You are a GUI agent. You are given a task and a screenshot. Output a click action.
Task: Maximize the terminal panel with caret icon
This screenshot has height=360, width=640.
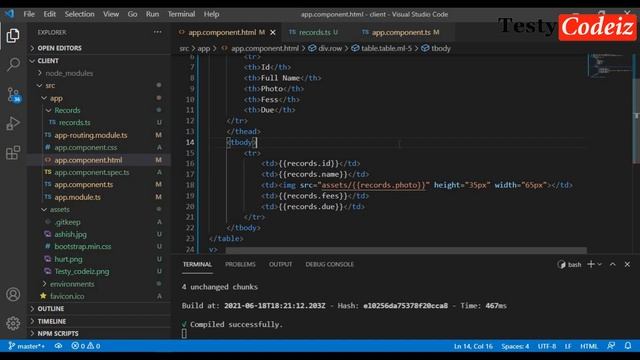coord(613,264)
